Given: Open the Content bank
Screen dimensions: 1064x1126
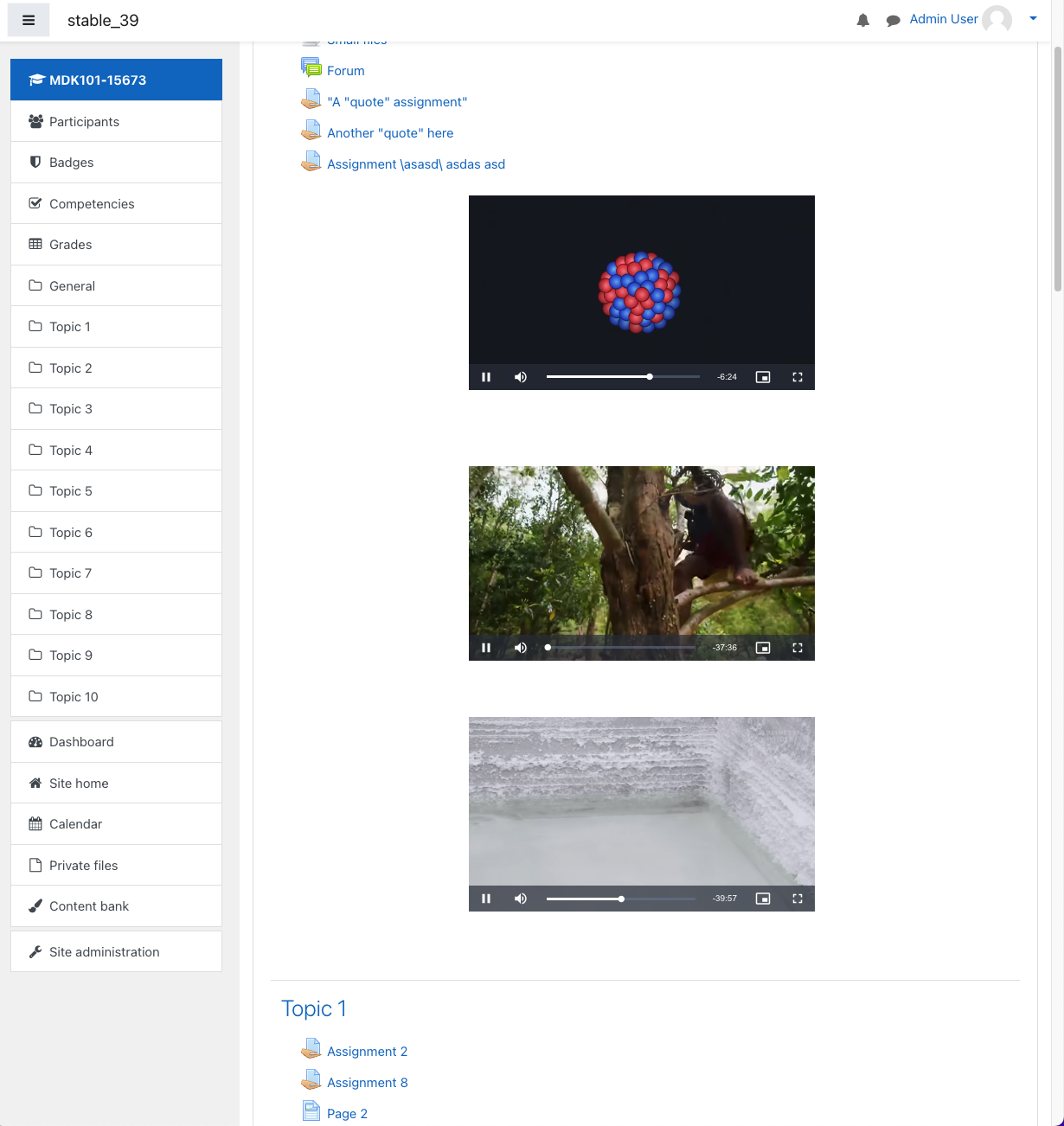Looking at the screenshot, I should [116, 906].
